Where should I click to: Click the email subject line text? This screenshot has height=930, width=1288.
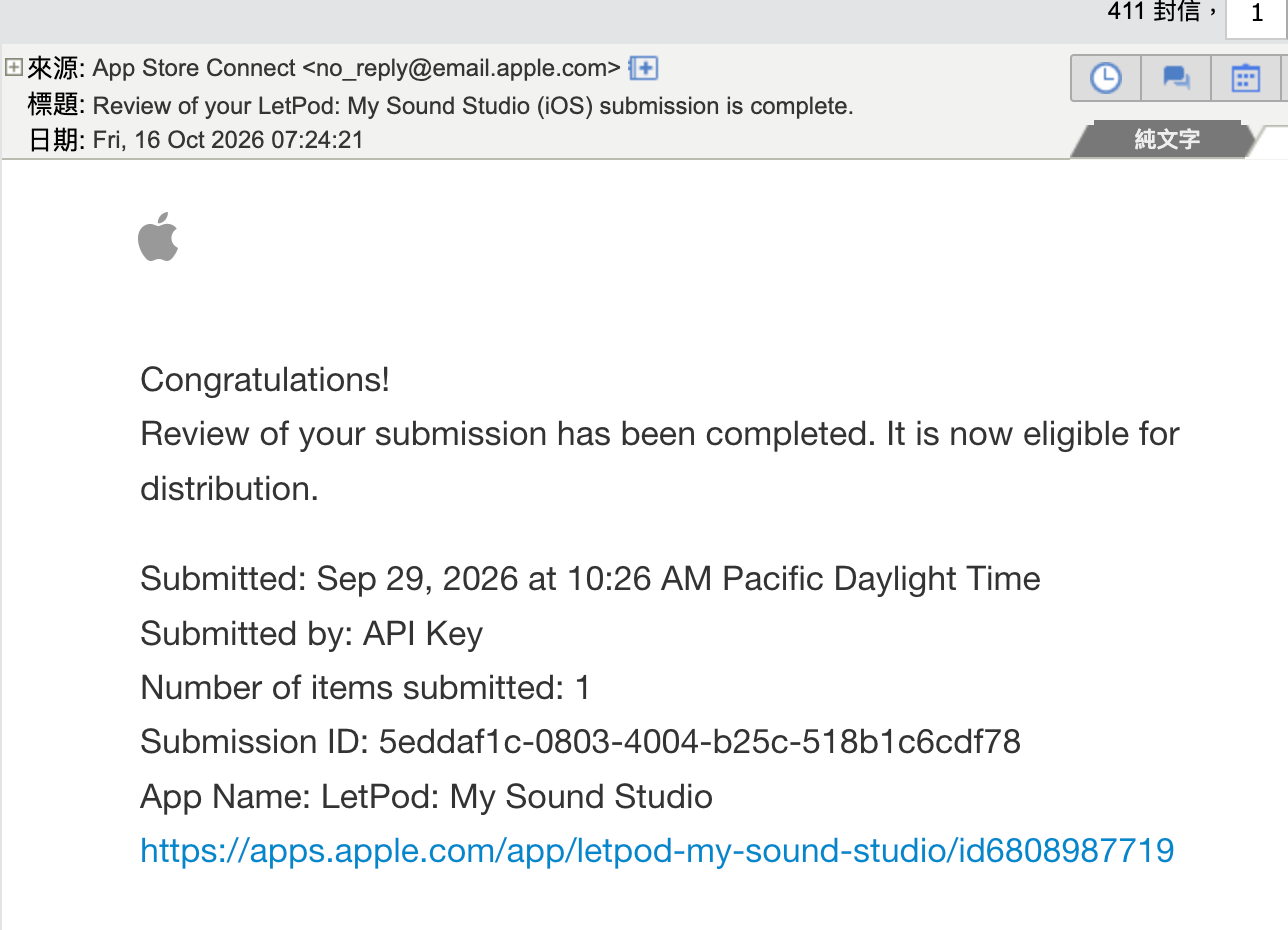[x=473, y=106]
